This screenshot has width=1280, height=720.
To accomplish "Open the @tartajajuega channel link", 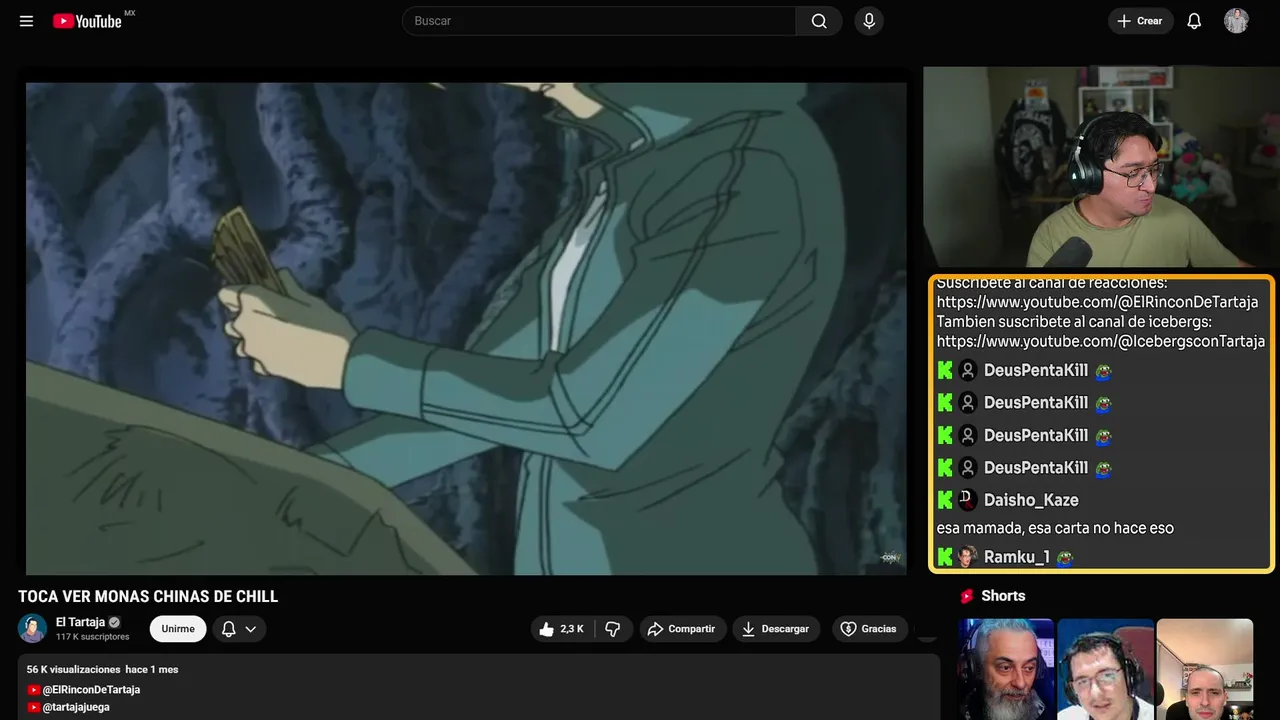I will coord(76,707).
